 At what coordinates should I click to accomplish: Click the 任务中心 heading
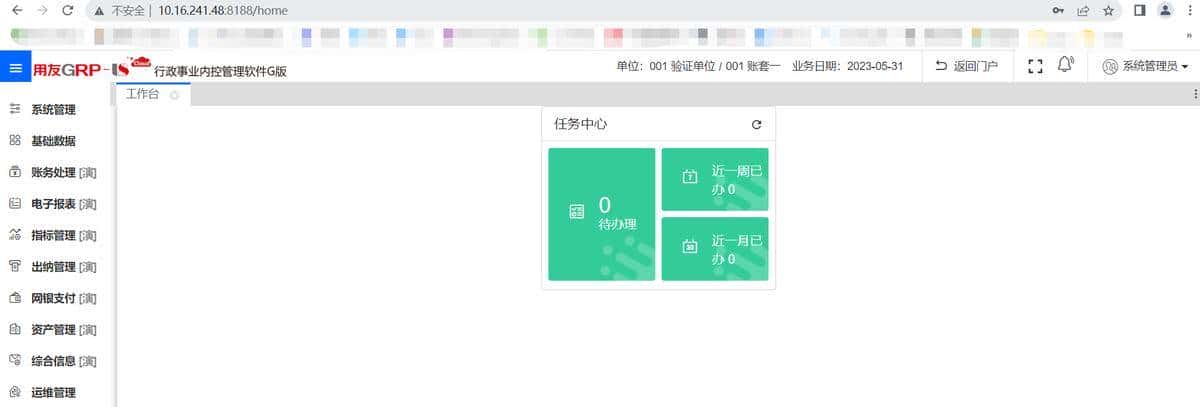click(x=581, y=125)
